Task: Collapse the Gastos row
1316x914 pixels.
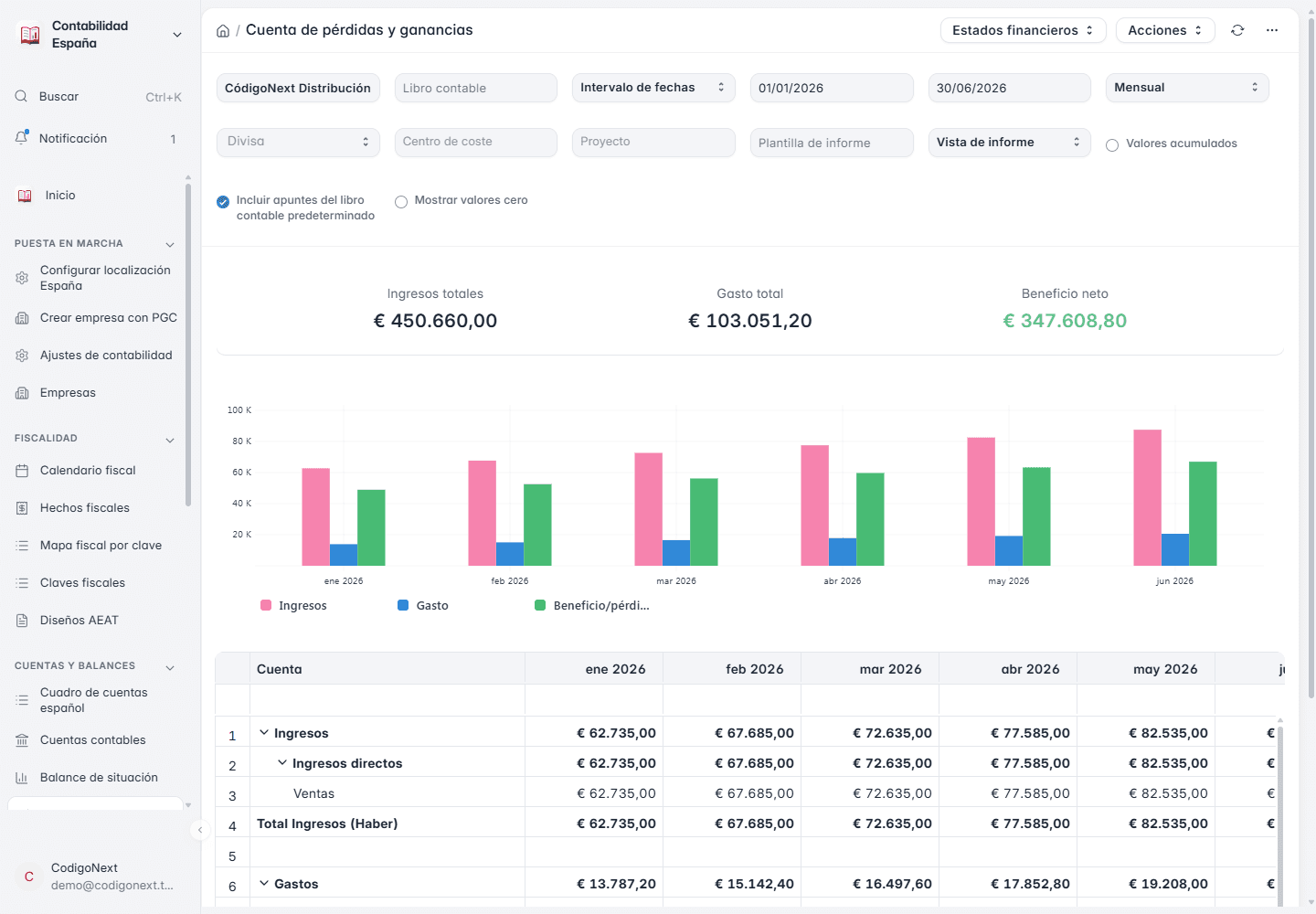Action: point(264,883)
